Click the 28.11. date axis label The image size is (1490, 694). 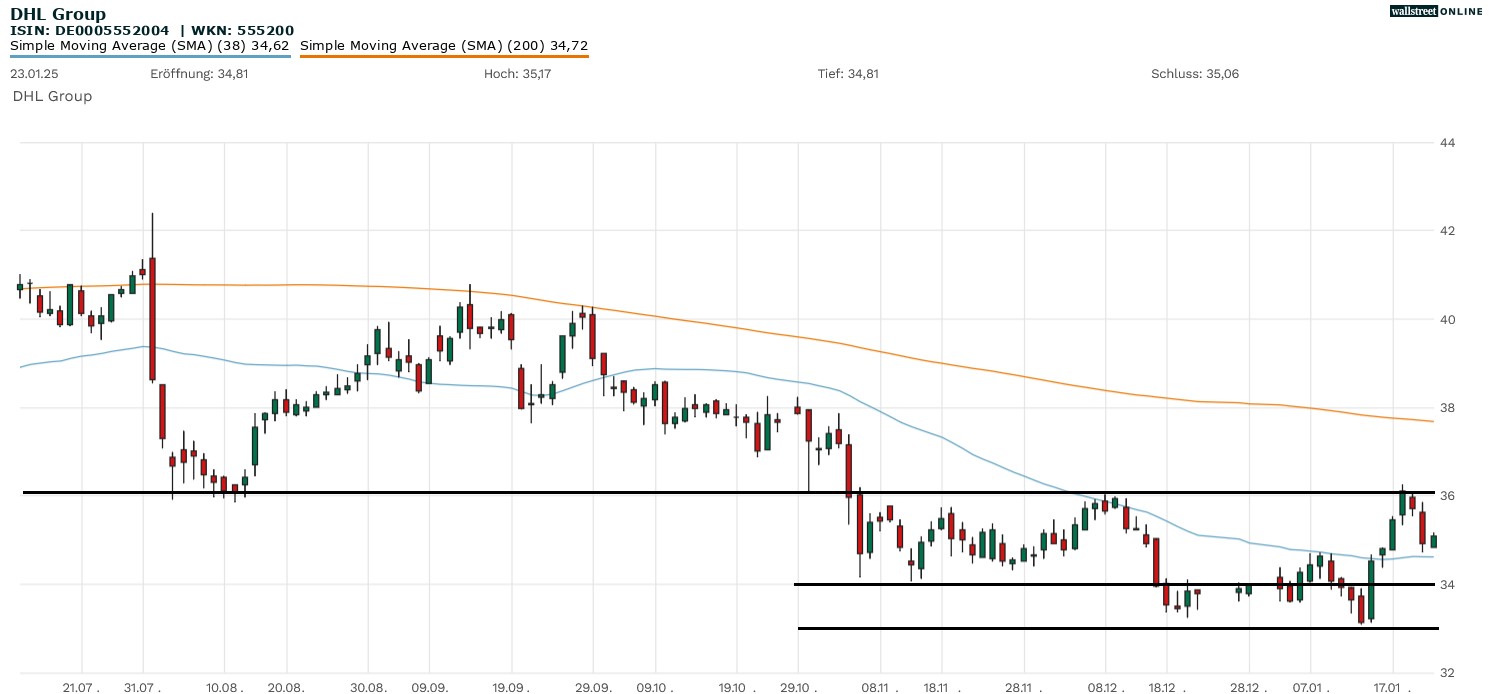pos(1023,688)
